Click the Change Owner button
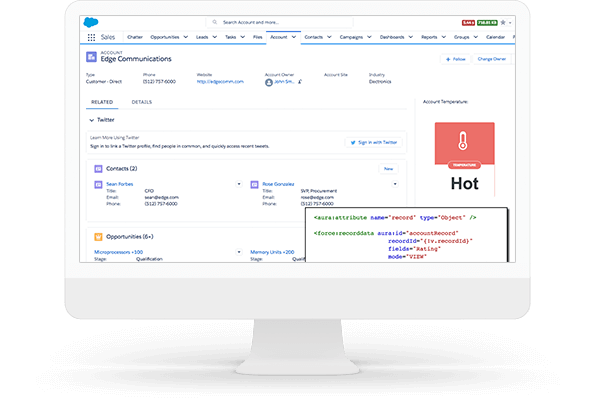Image resolution: width=600 pixels, height=400 pixels. coord(492,59)
